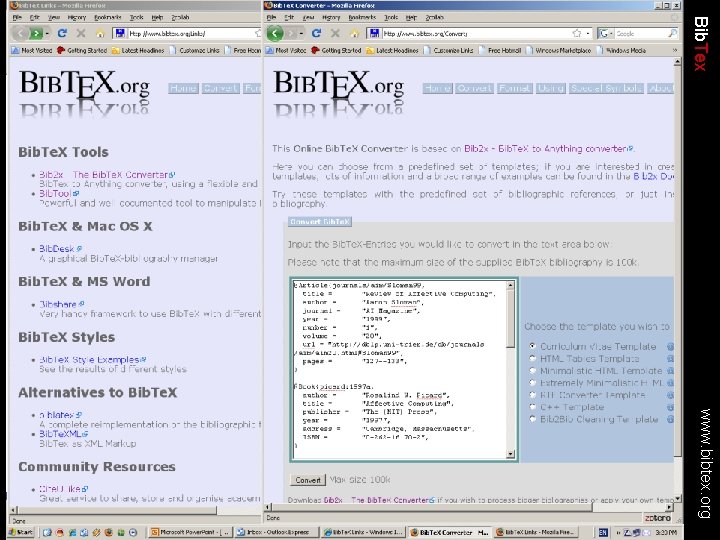Follow BibTeXML link in Links window

click(60, 433)
